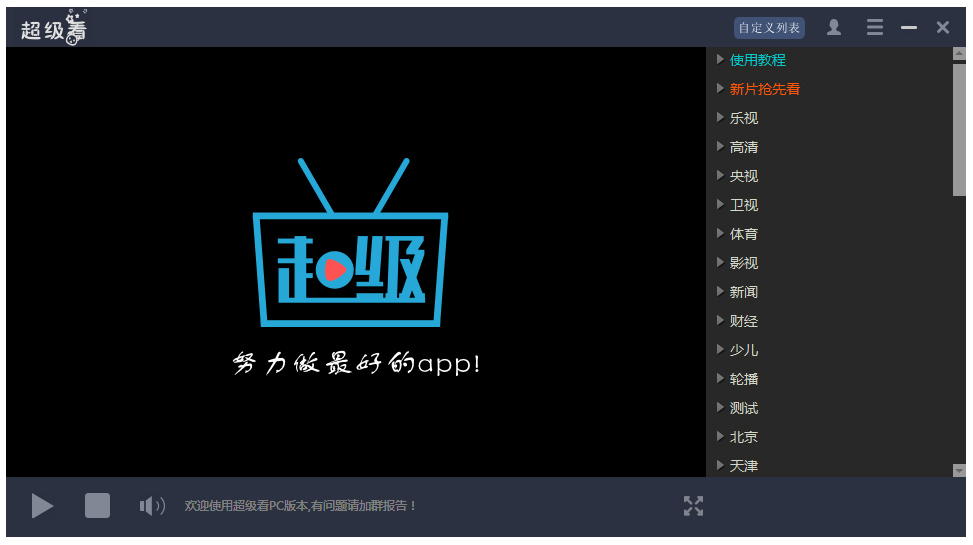Screen dimensions: 973x545
Task: Select the 少儿 kids category
Action: click(744, 350)
